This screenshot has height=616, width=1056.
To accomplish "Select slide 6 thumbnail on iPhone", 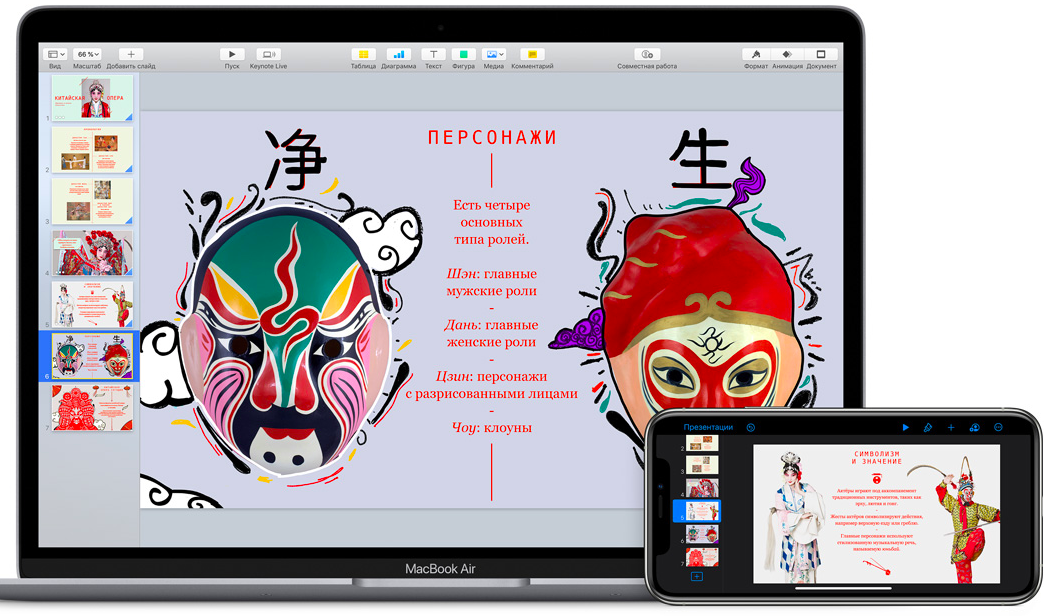I will [x=702, y=535].
